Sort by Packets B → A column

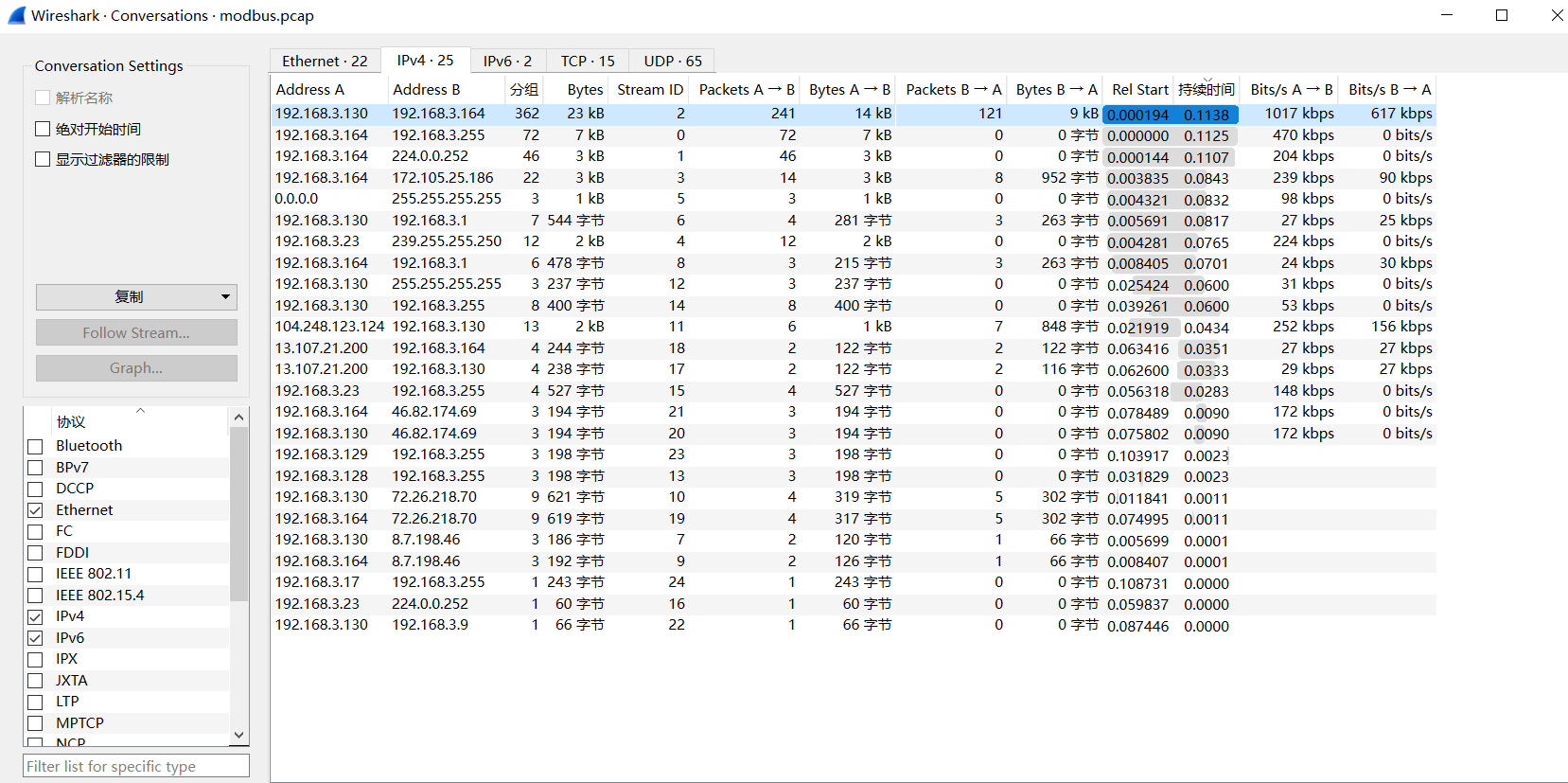click(x=951, y=89)
